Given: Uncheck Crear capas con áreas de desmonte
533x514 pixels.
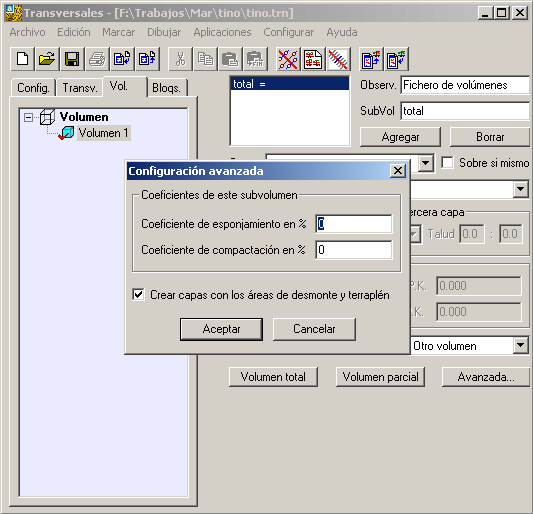Looking at the screenshot, I should pyautogui.click(x=138, y=294).
